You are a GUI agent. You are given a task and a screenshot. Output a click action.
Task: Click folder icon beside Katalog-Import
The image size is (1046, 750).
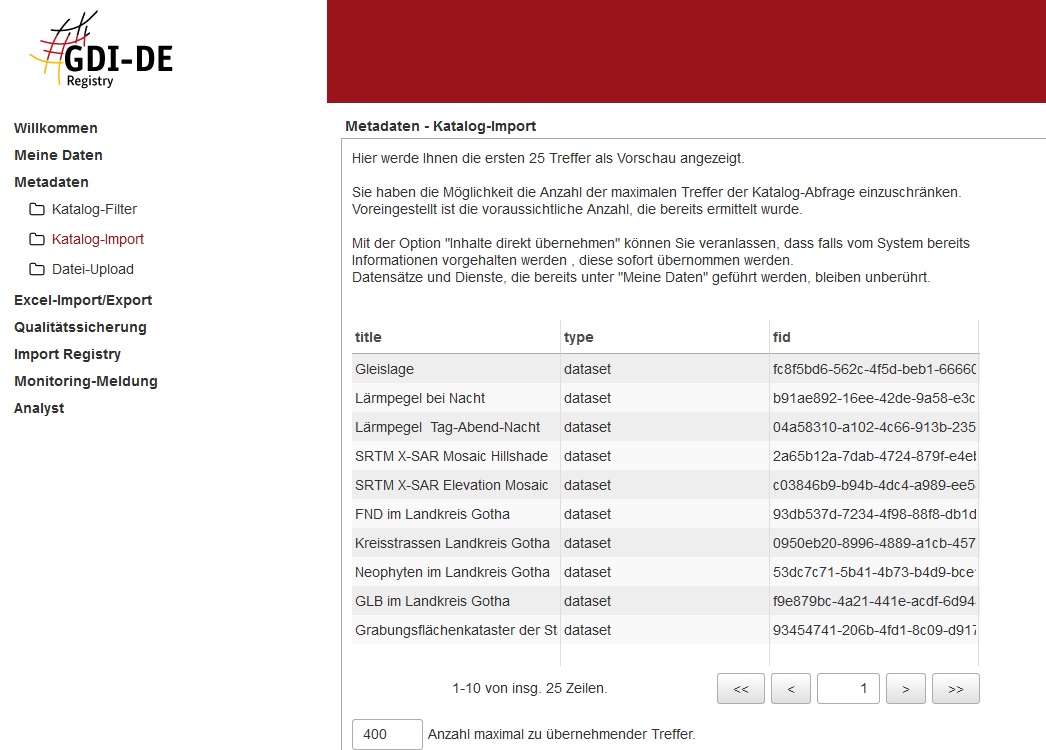37,240
